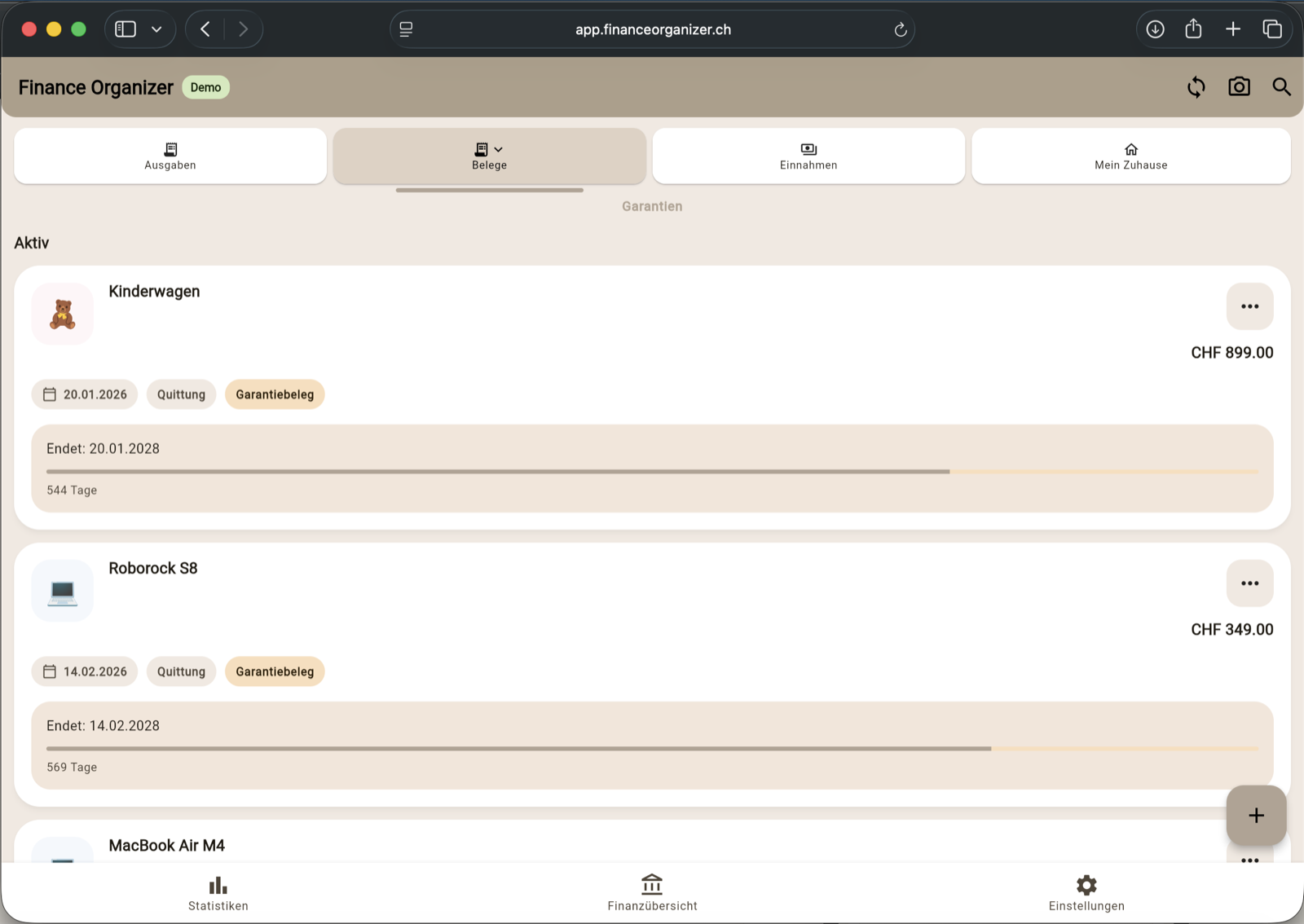1304x924 pixels.
Task: Show Safari tab overview icon
Action: [x=1272, y=29]
